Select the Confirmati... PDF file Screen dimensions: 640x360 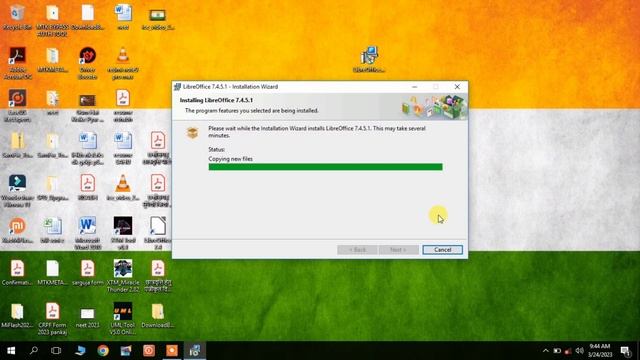click(17, 273)
